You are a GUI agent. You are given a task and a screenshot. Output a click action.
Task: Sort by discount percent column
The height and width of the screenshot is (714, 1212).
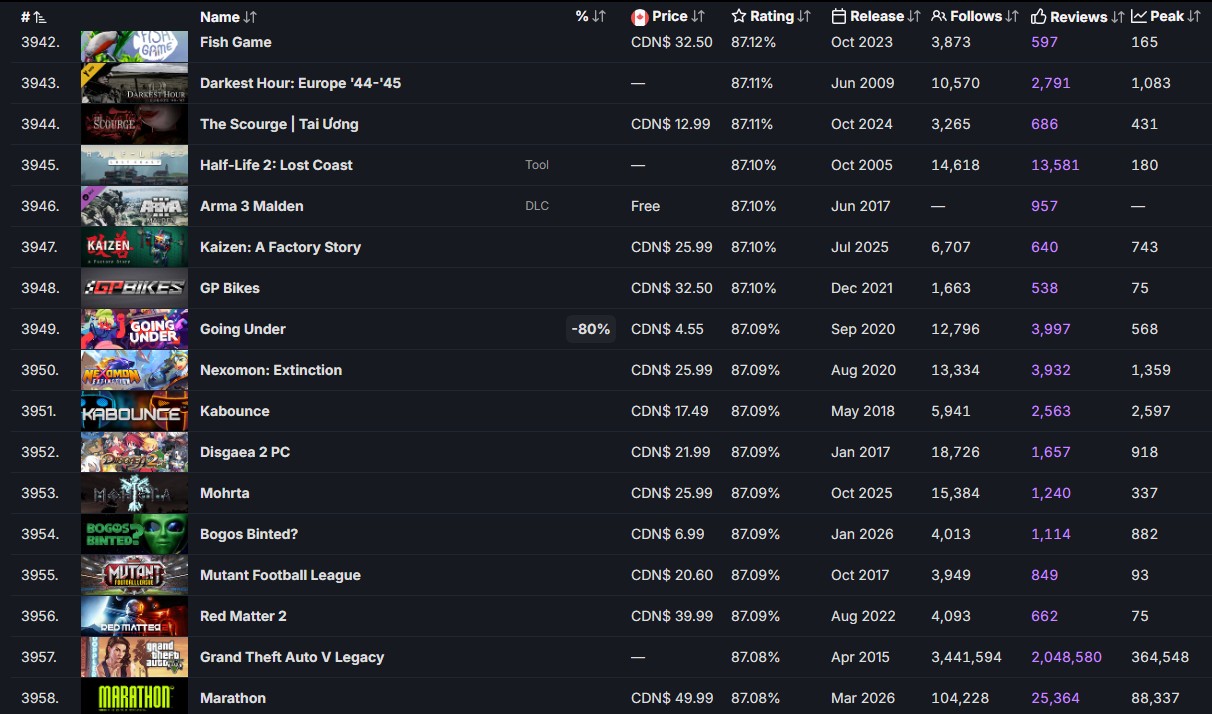591,17
